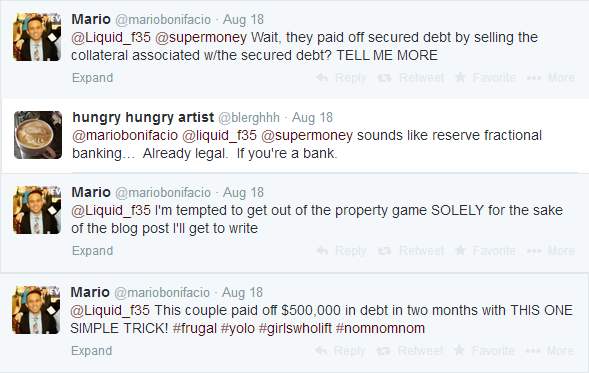Click the coffee latte avatar thumbnail

click(38, 135)
